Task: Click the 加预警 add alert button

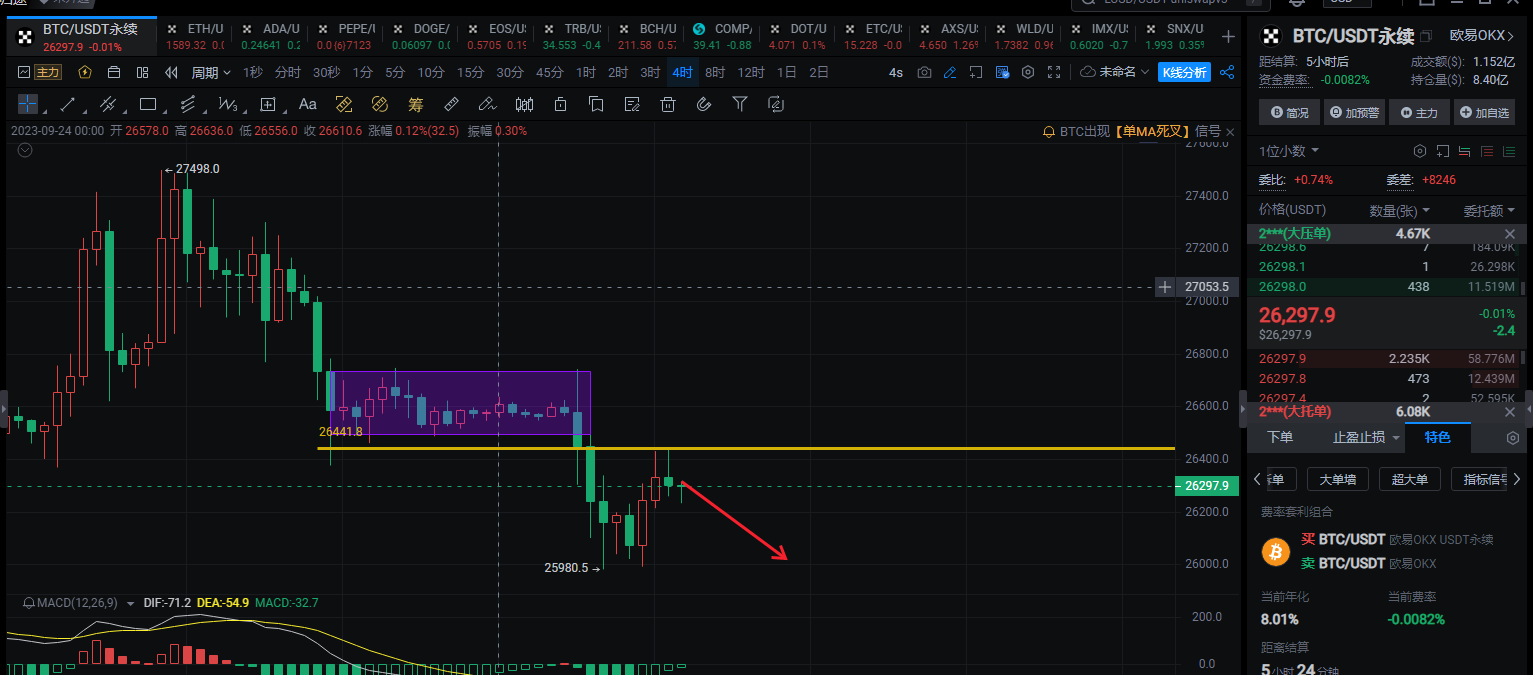Action: (x=1354, y=113)
